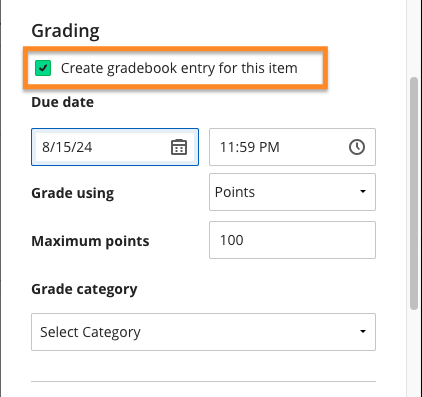Image resolution: width=422 pixels, height=397 pixels.
Task: Open the clock time picker icon
Action: pos(357,147)
